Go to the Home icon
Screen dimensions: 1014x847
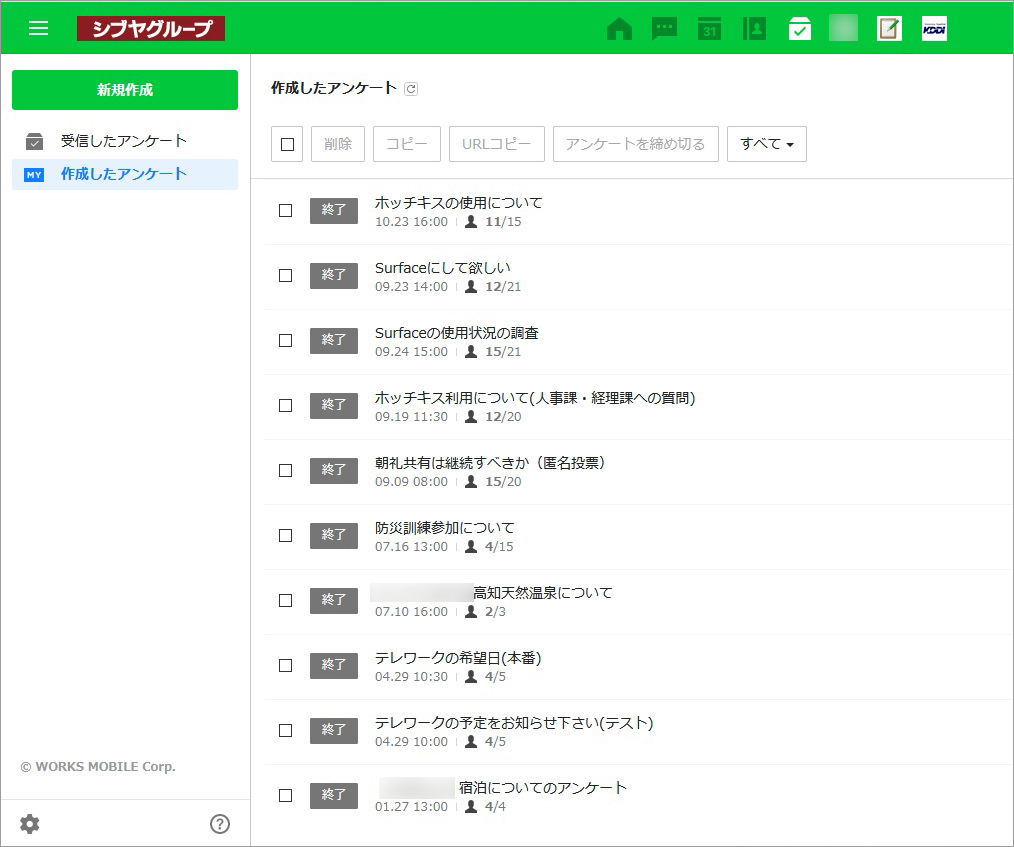[x=619, y=29]
